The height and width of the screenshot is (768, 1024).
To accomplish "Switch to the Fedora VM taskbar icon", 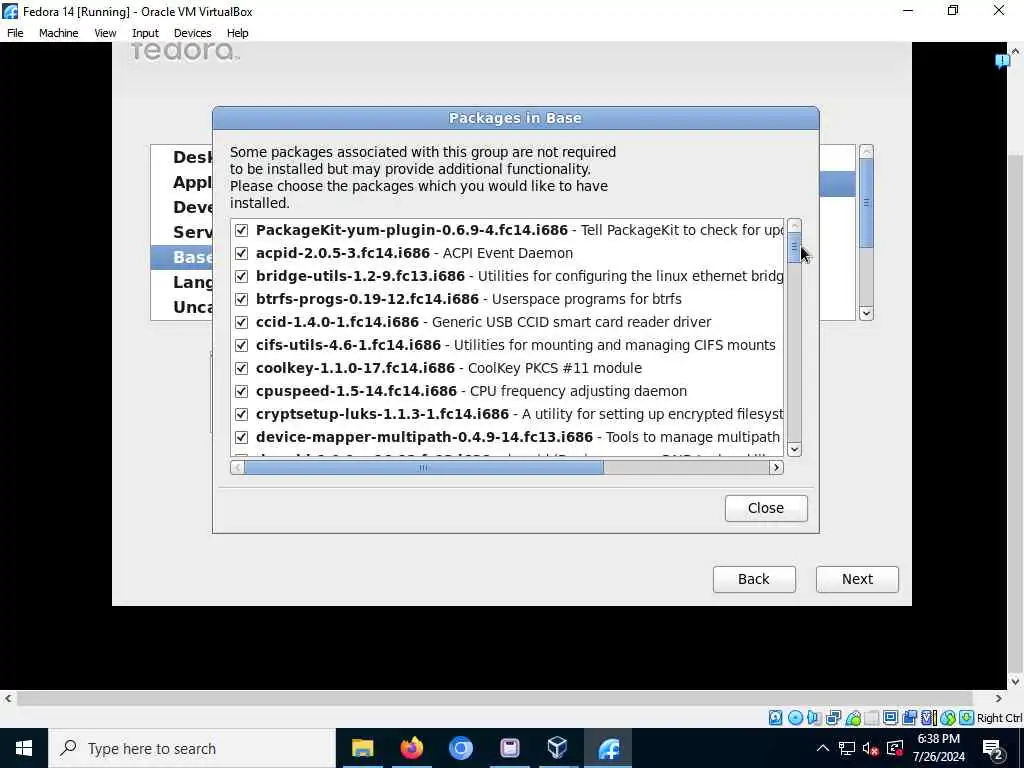I will [608, 748].
